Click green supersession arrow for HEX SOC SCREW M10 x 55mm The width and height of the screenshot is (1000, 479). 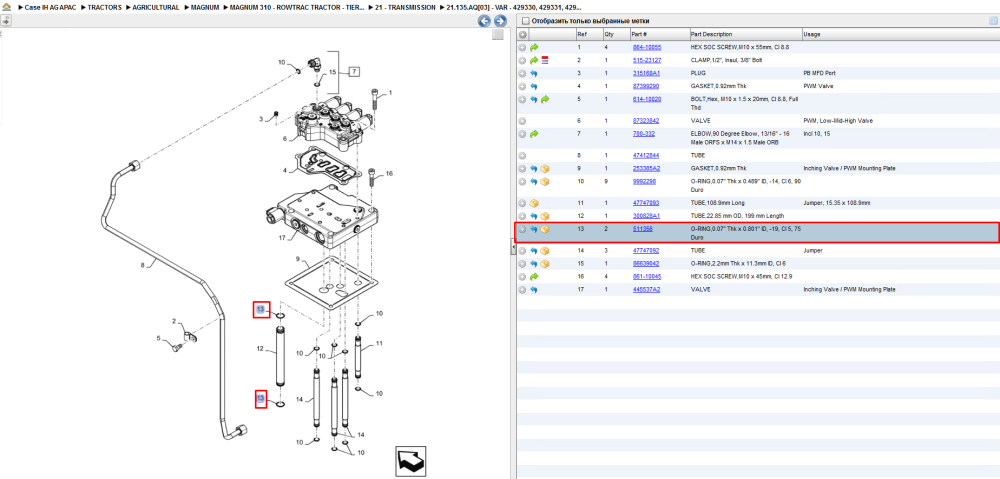click(534, 47)
